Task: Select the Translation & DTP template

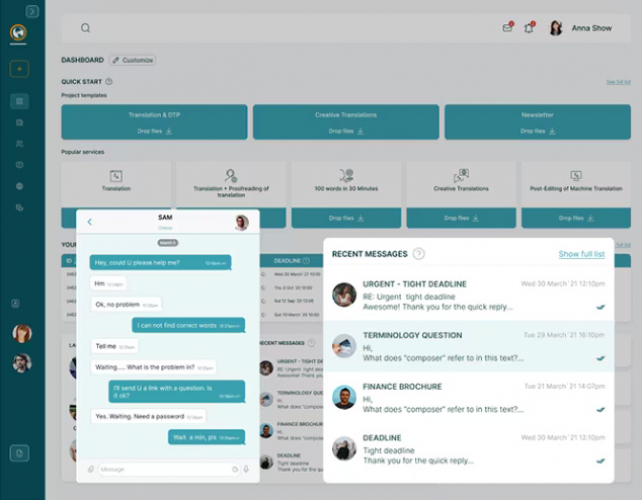Action: point(154,122)
